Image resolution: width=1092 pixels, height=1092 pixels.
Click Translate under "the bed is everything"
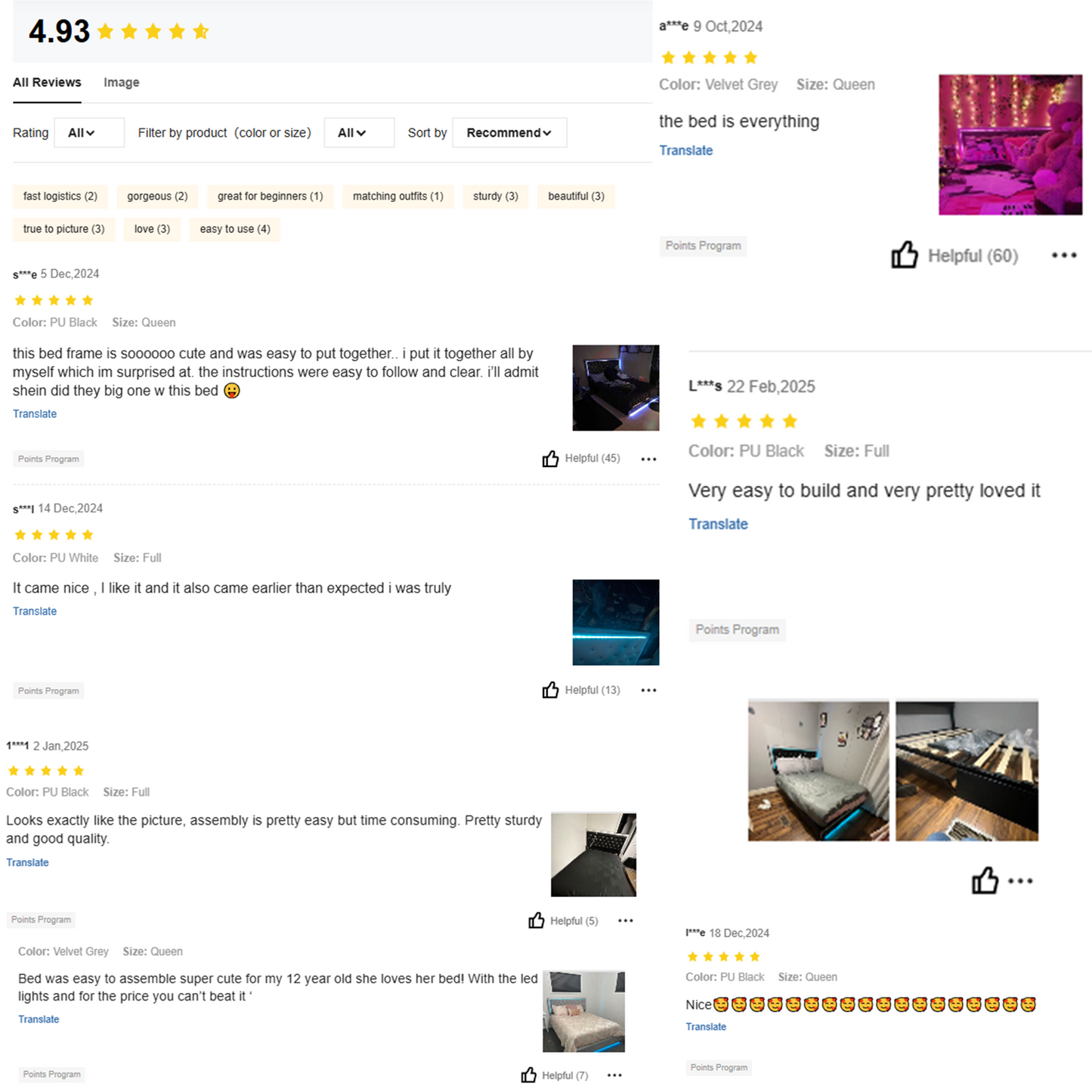(686, 150)
